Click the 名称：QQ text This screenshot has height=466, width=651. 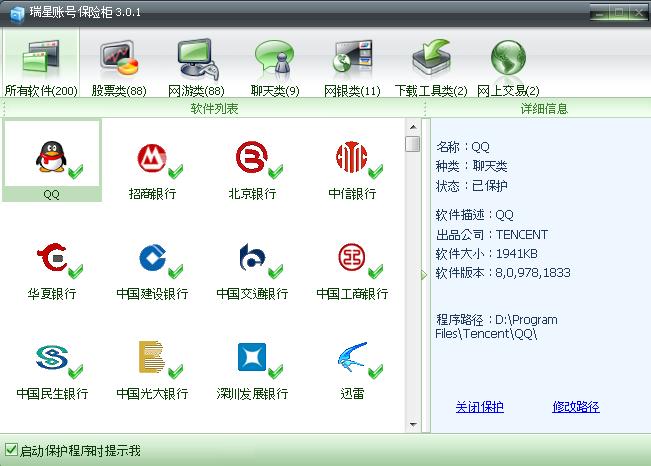(463, 147)
